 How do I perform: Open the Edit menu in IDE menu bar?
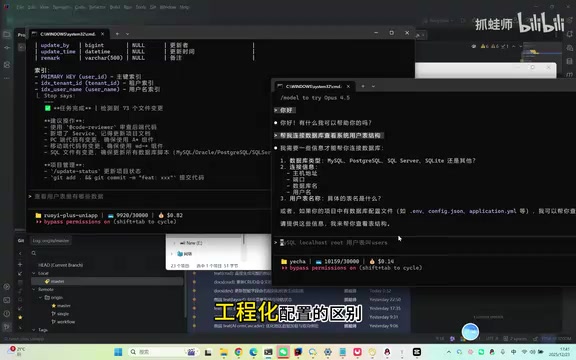pyautogui.click(x=32, y=7)
